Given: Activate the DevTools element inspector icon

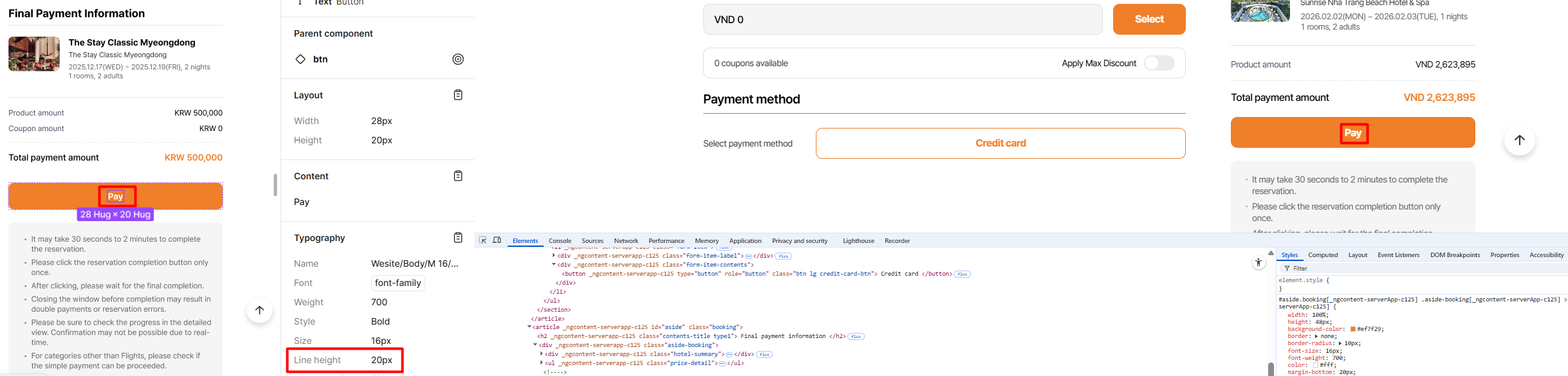Looking at the screenshot, I should pos(483,240).
